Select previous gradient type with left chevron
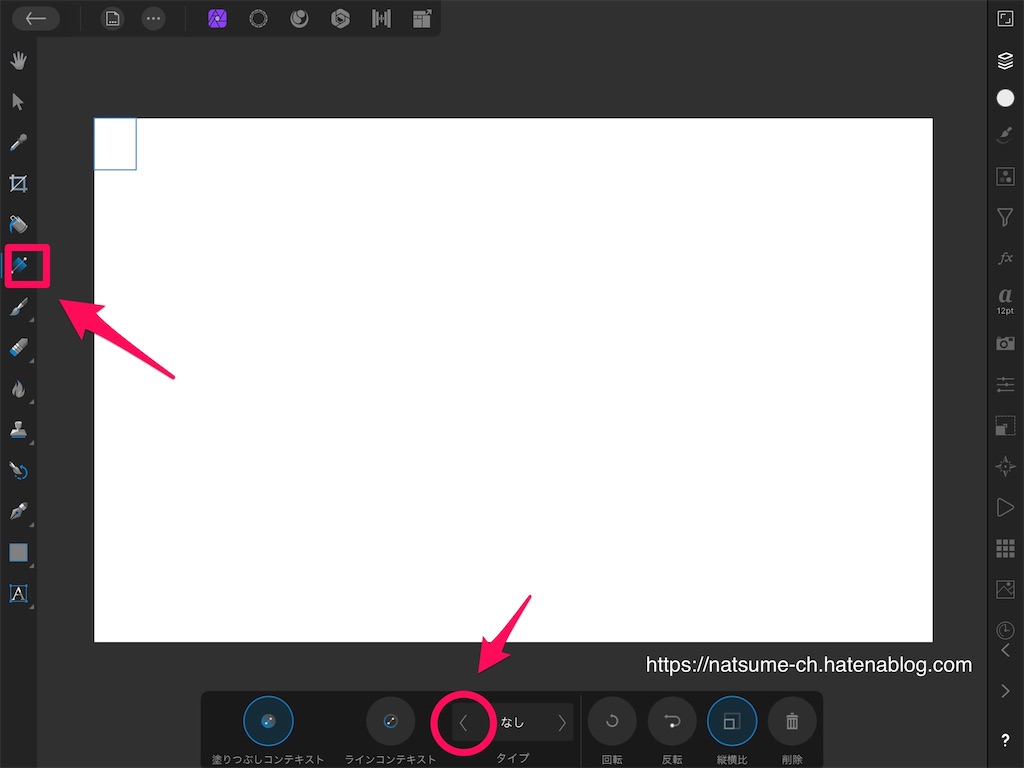The width and height of the screenshot is (1024, 768). click(463, 723)
